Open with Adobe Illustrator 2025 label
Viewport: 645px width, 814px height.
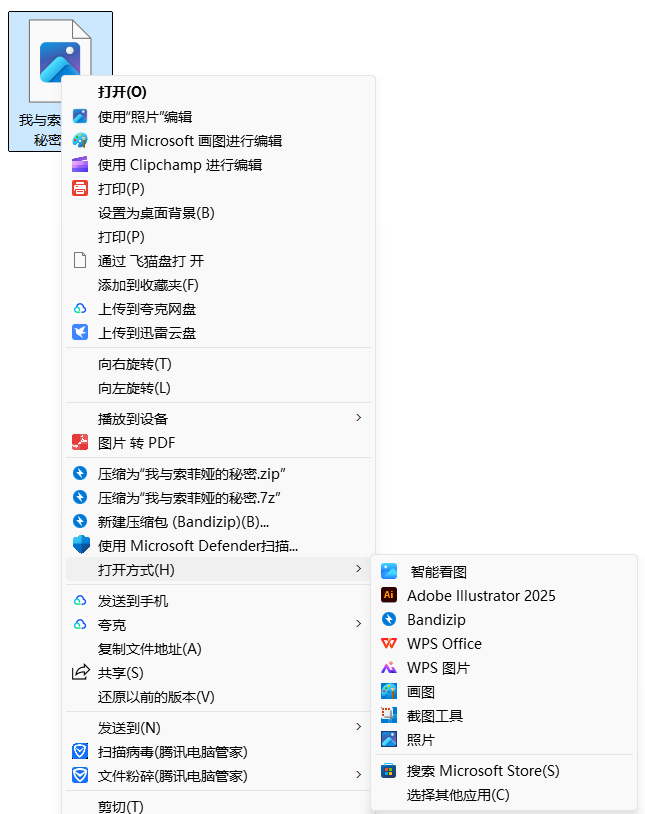(481, 595)
